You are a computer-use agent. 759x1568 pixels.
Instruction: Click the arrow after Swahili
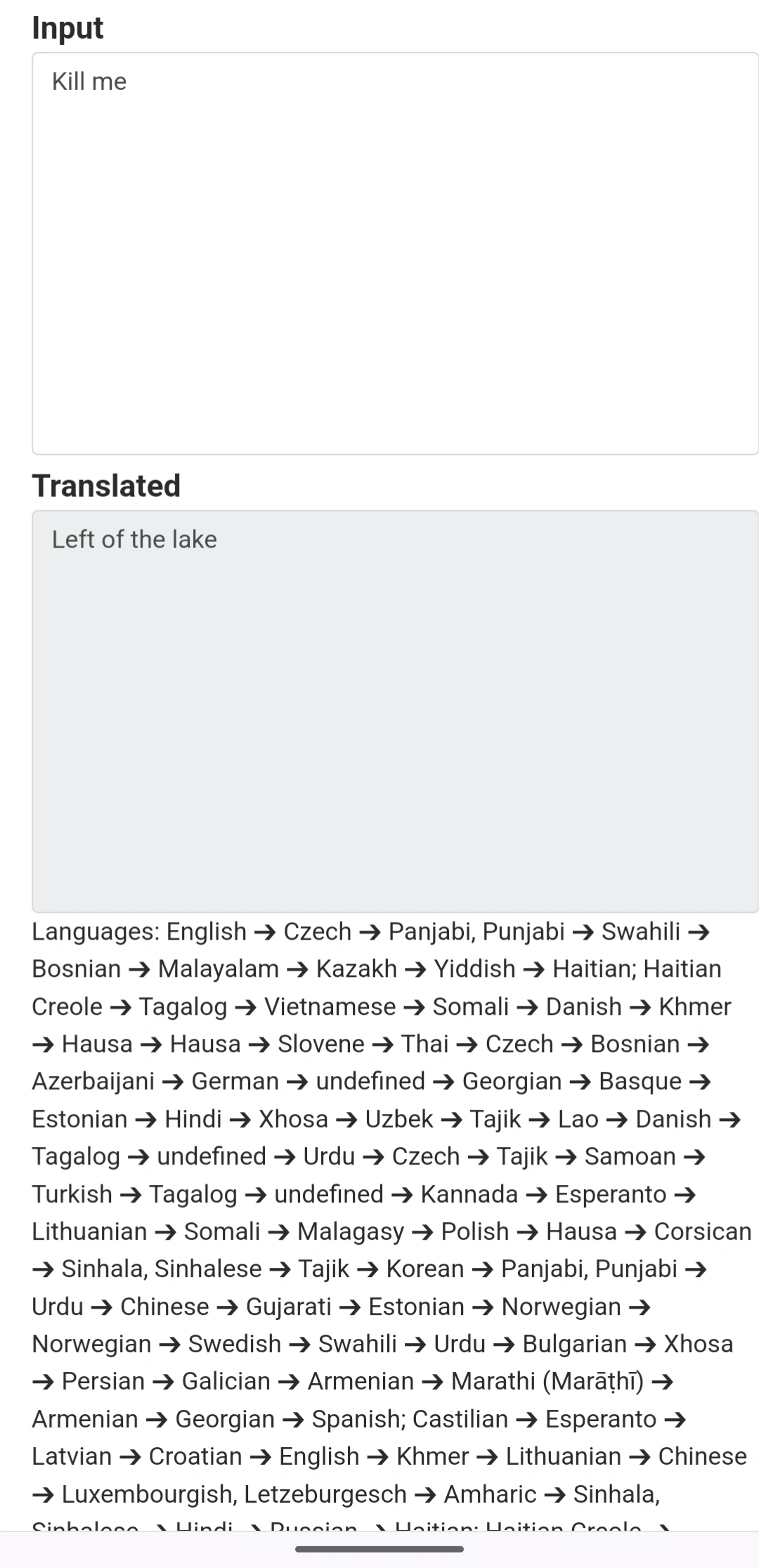(699, 931)
